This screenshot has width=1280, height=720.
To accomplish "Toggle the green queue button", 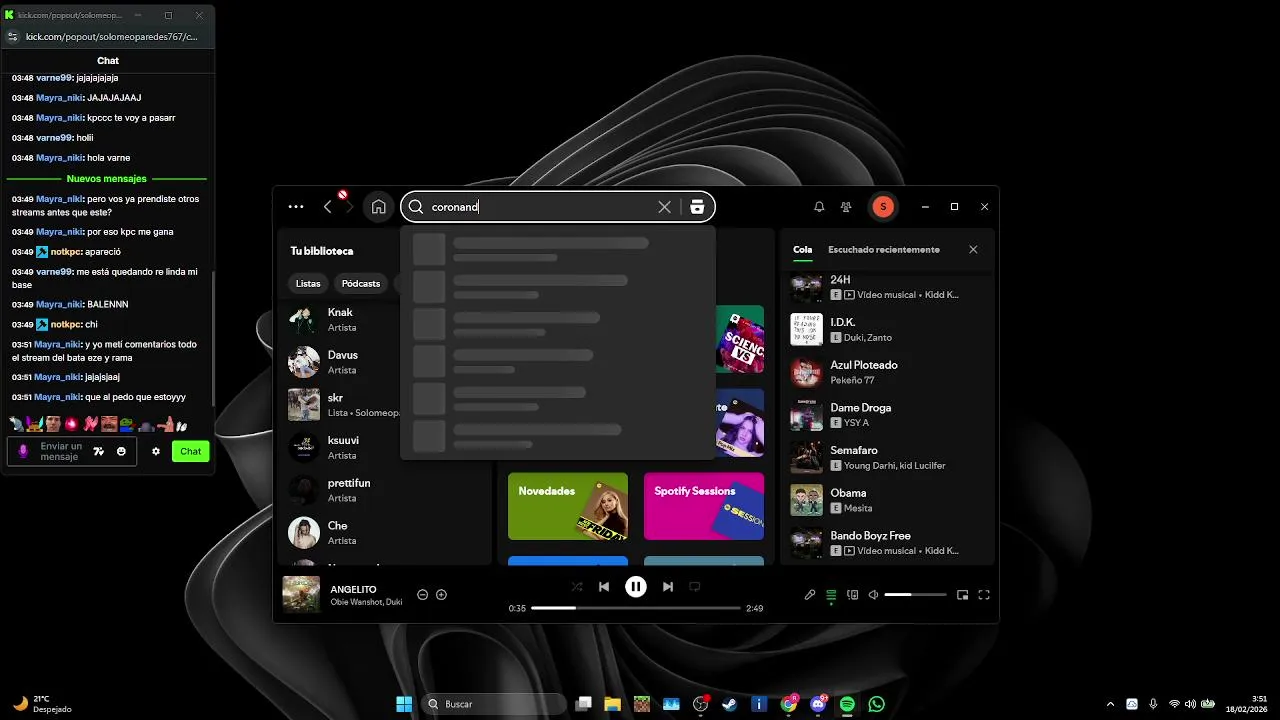I will [831, 595].
